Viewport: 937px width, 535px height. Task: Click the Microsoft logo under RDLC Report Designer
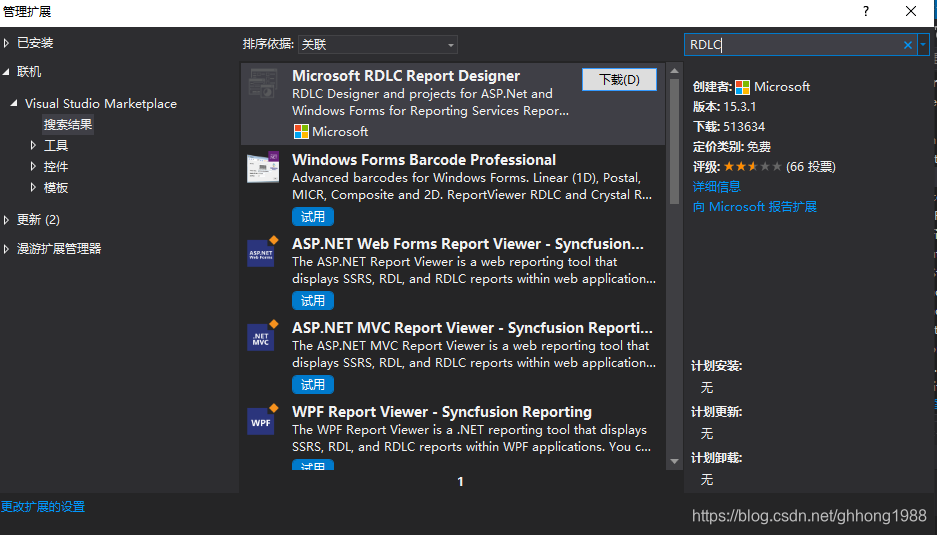tap(301, 132)
